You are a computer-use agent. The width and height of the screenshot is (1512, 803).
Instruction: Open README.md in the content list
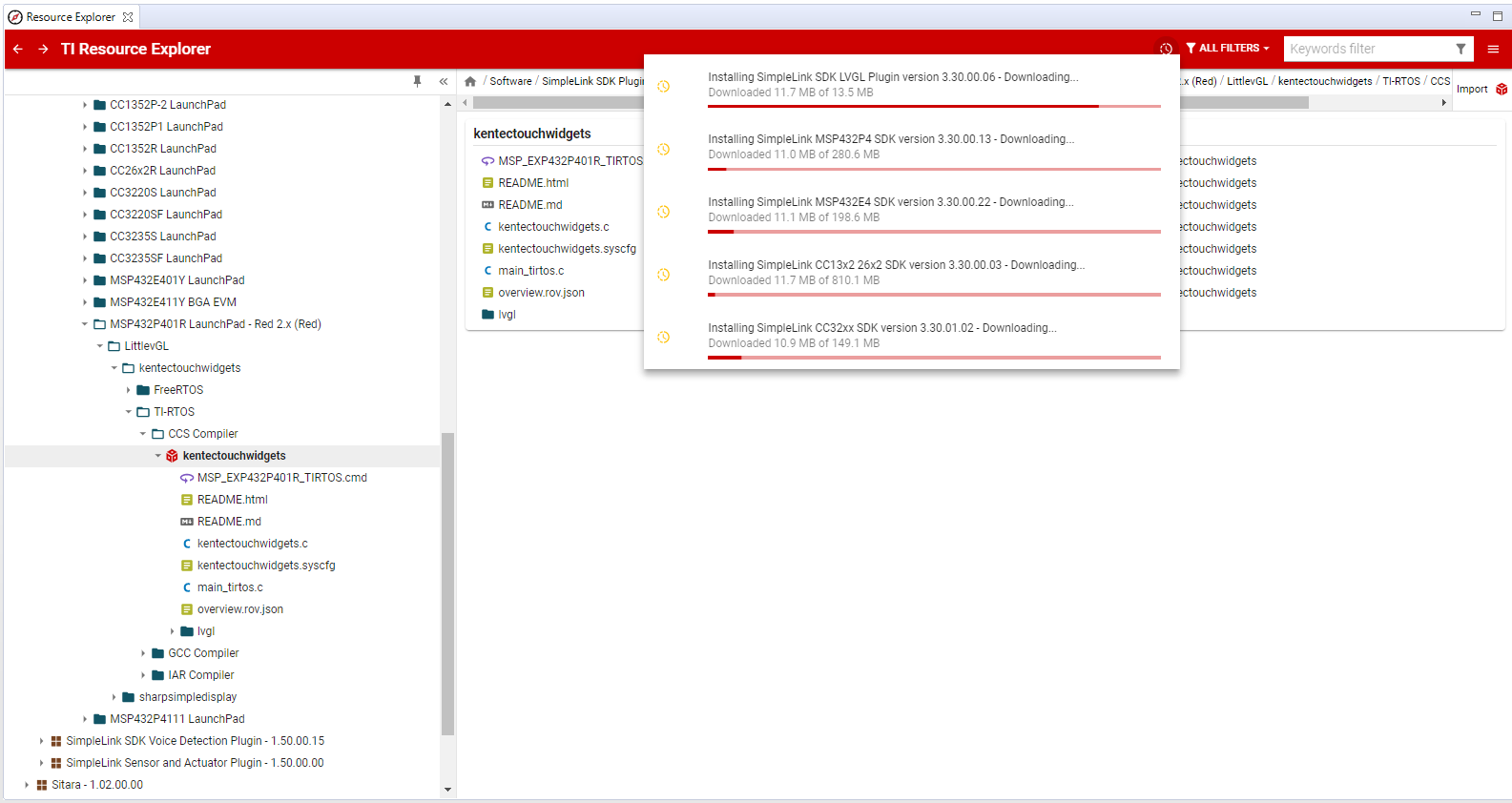[529, 205]
